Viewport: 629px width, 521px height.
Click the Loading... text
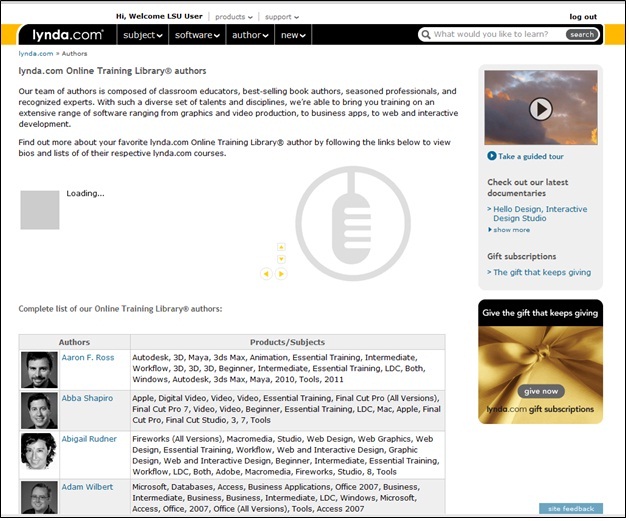pos(85,193)
